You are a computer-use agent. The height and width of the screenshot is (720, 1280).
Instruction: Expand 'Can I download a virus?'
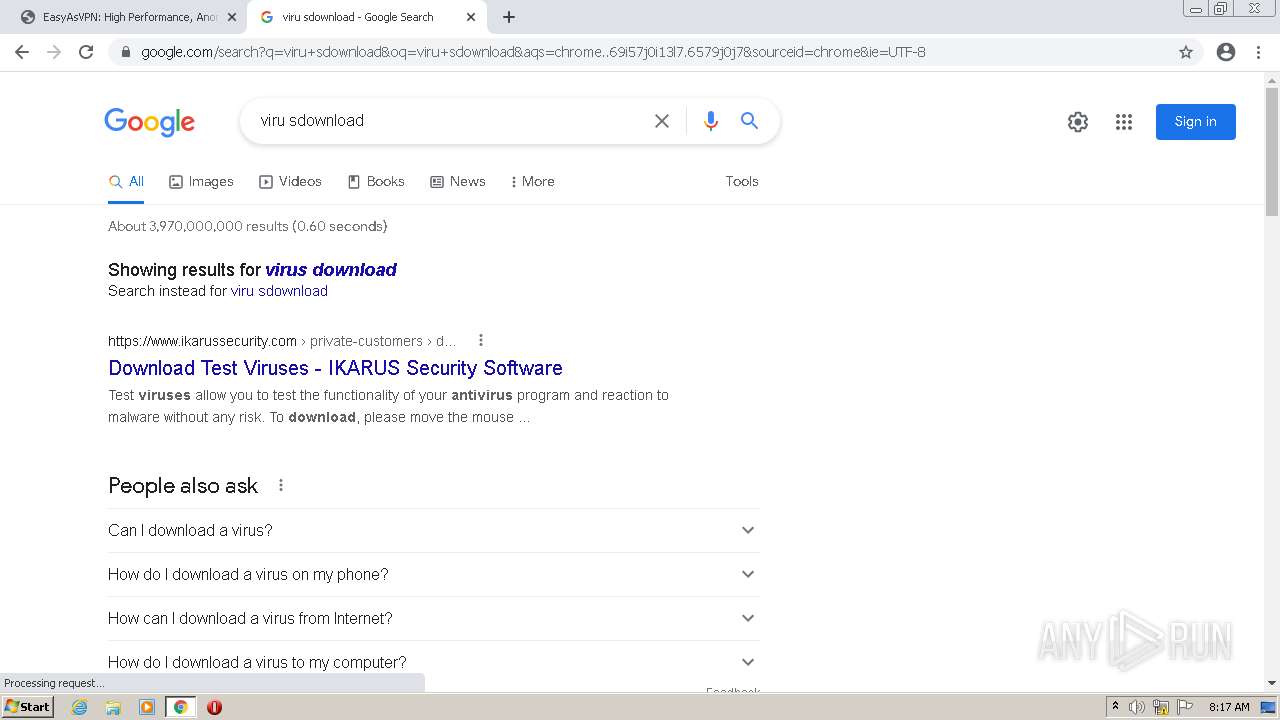[x=433, y=530]
